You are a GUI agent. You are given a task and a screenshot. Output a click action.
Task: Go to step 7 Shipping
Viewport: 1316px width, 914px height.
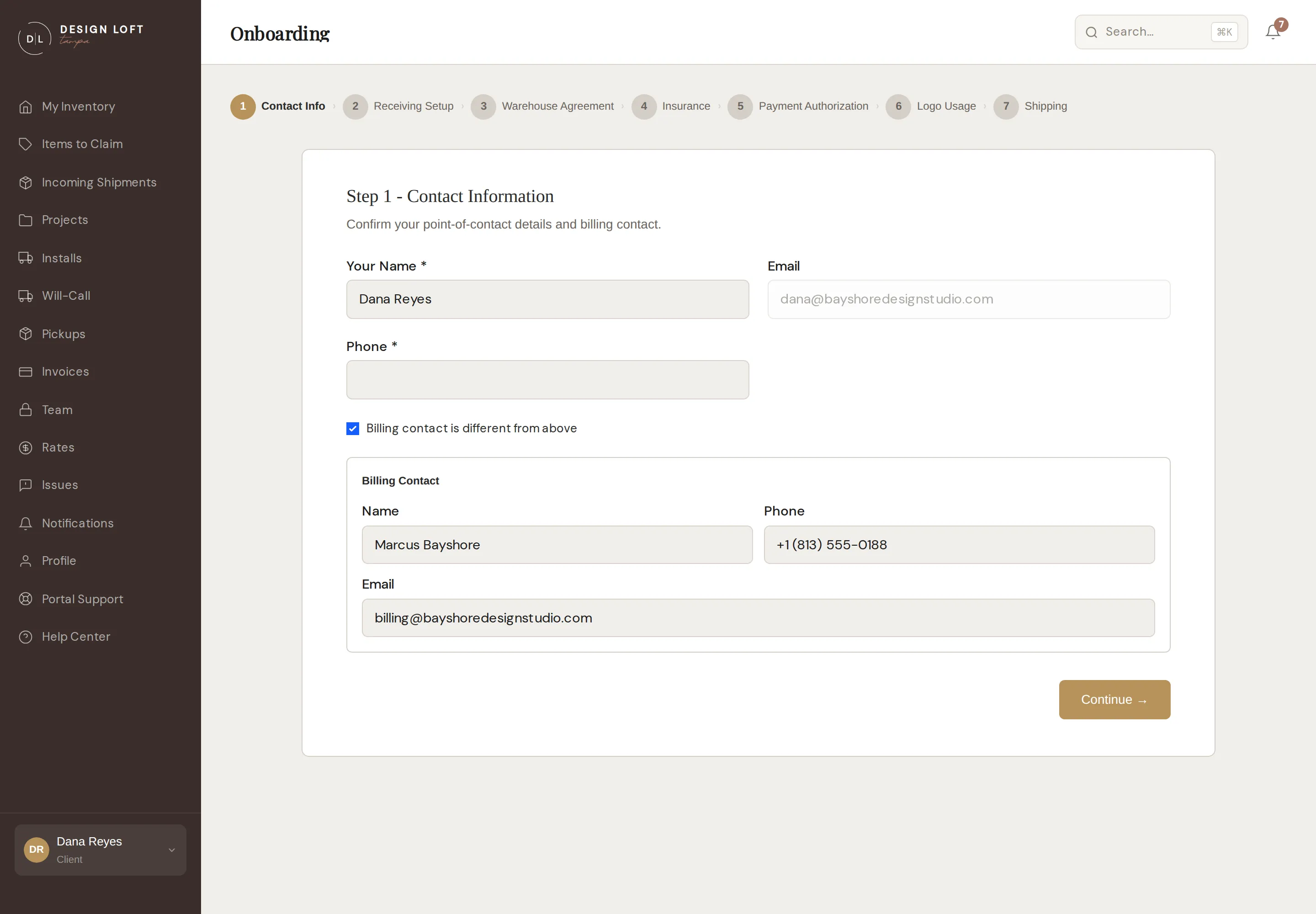click(1030, 106)
